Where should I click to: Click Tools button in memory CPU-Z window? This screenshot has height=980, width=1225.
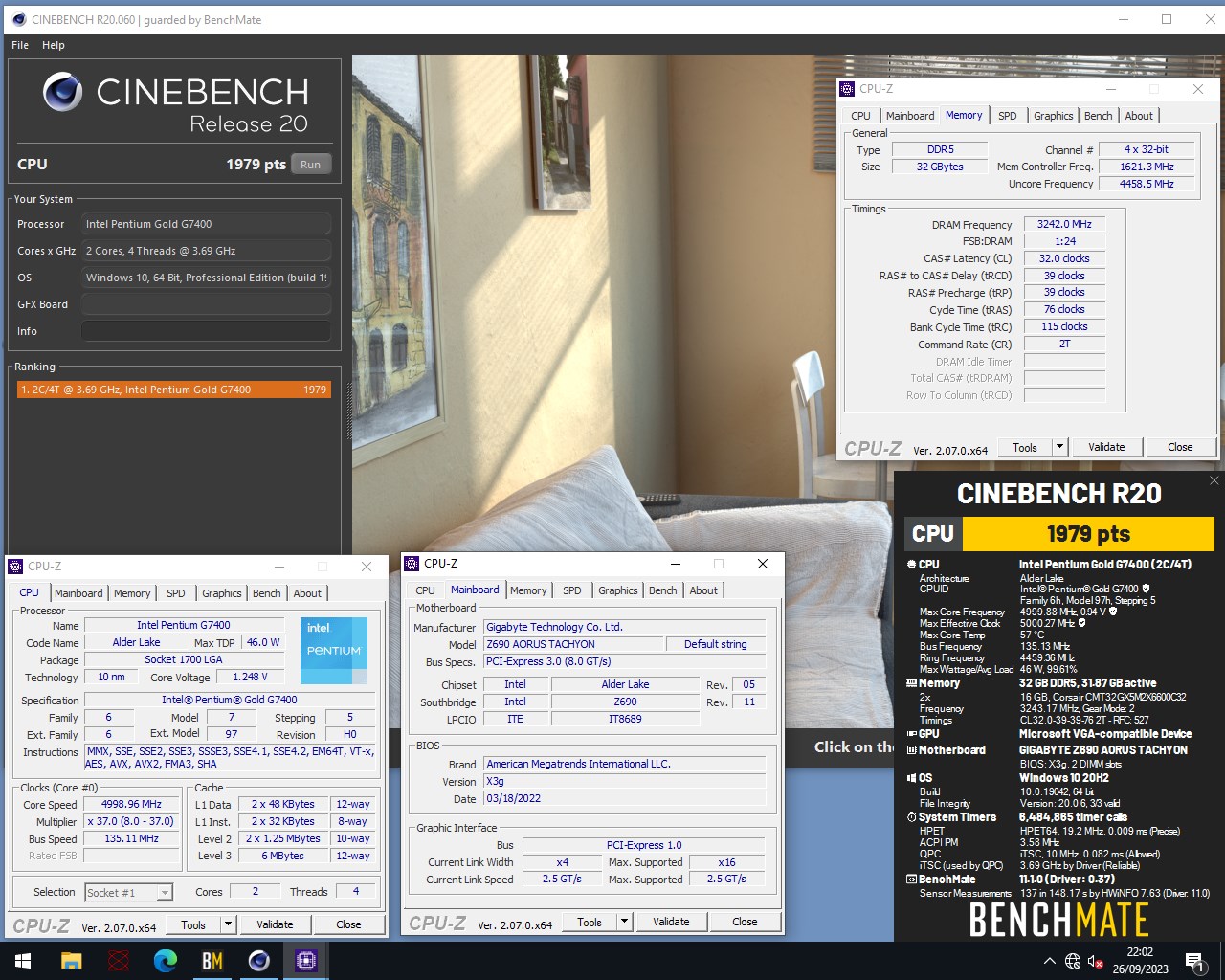tap(1025, 447)
